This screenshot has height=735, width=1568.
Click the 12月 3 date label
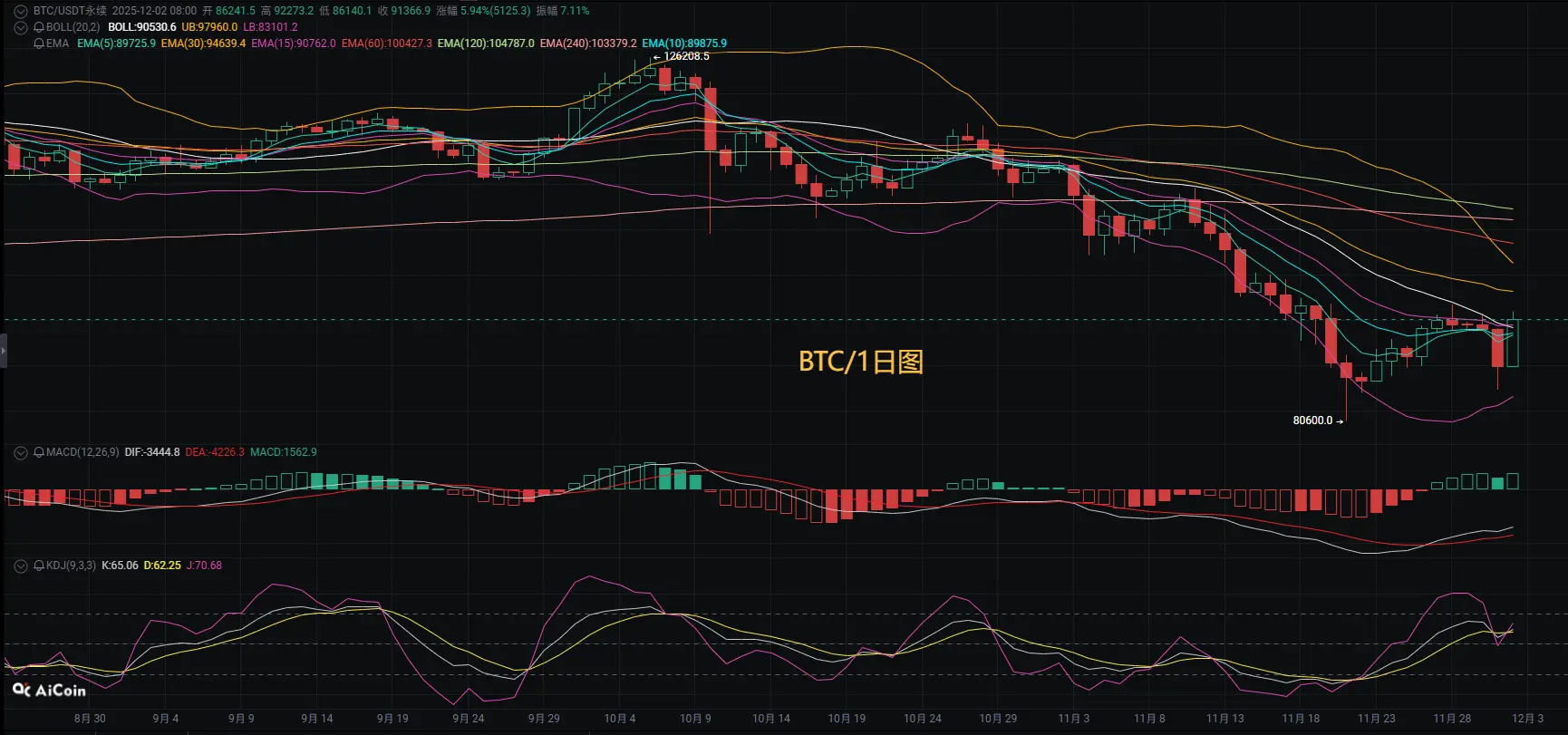pyautogui.click(x=1527, y=719)
